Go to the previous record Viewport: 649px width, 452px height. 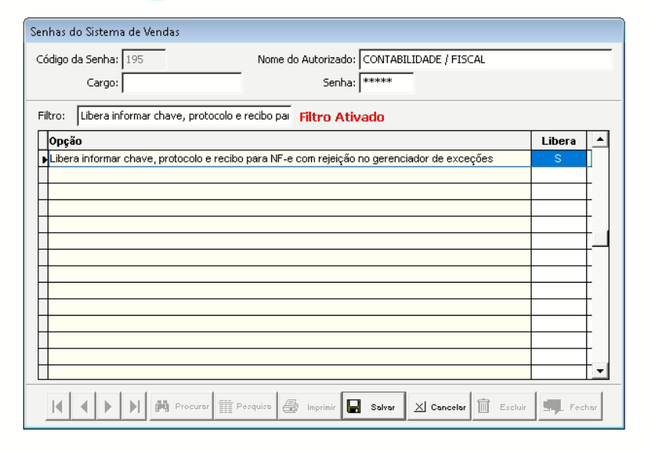coord(83,407)
